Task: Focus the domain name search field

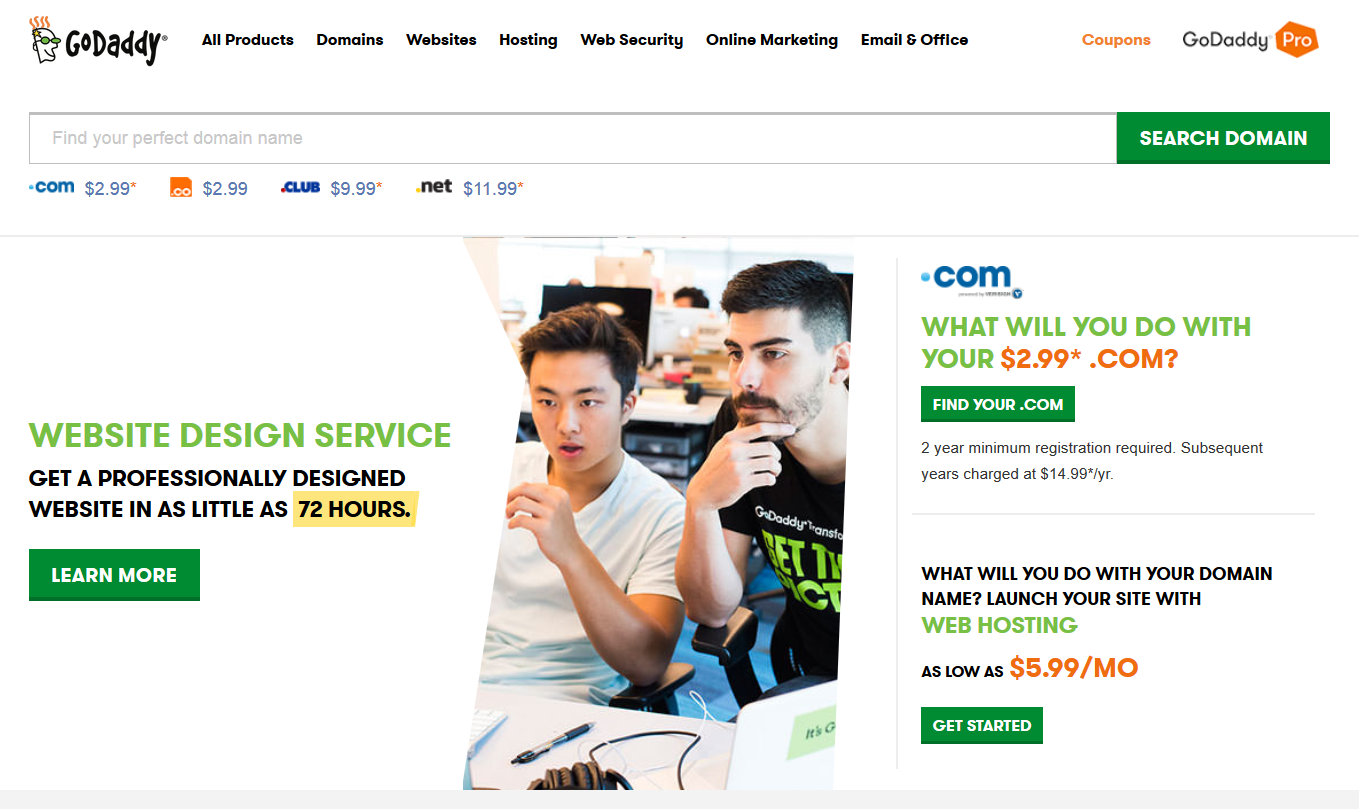Action: tap(573, 138)
